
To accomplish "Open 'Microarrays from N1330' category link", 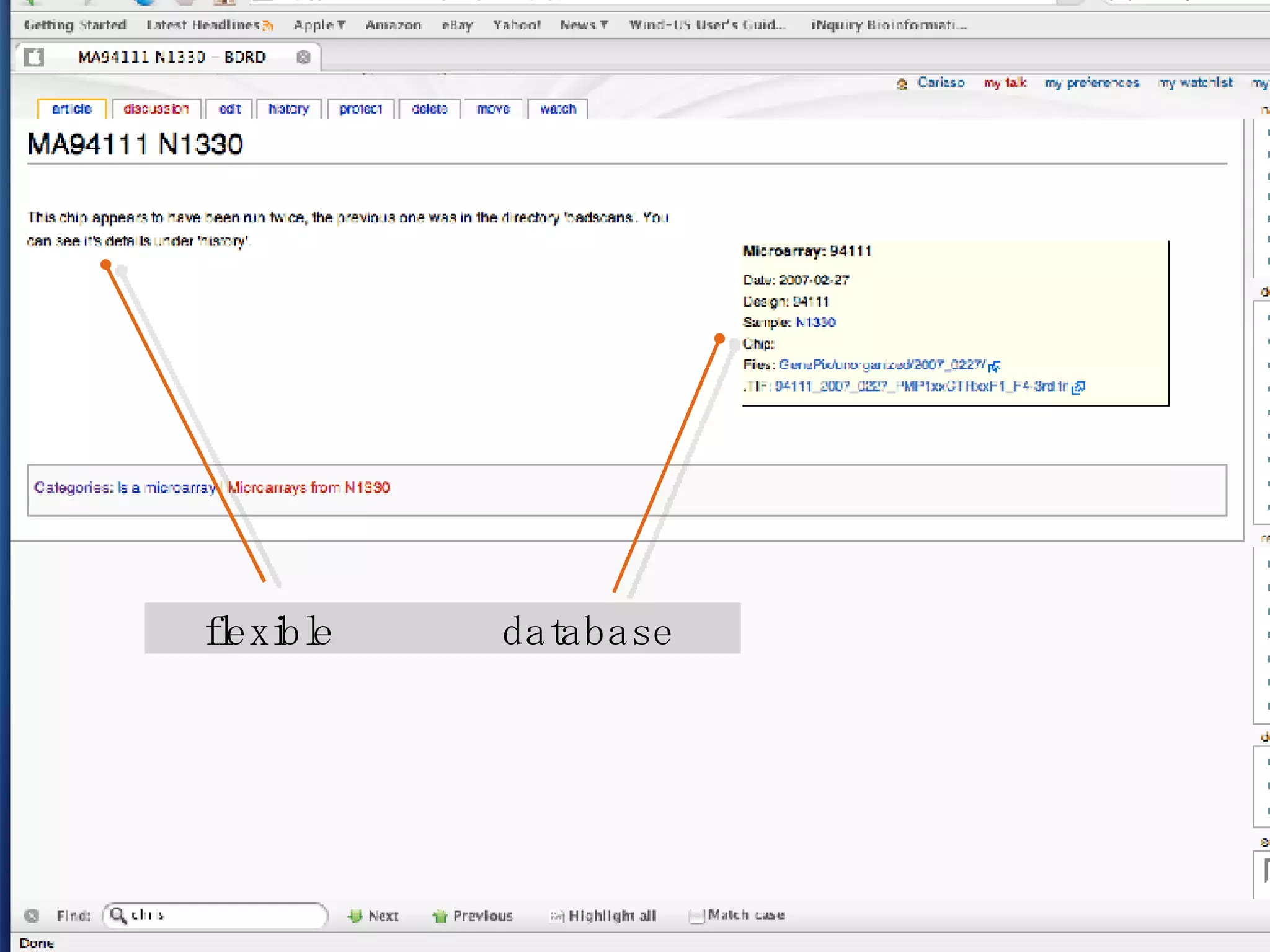I will [308, 488].
